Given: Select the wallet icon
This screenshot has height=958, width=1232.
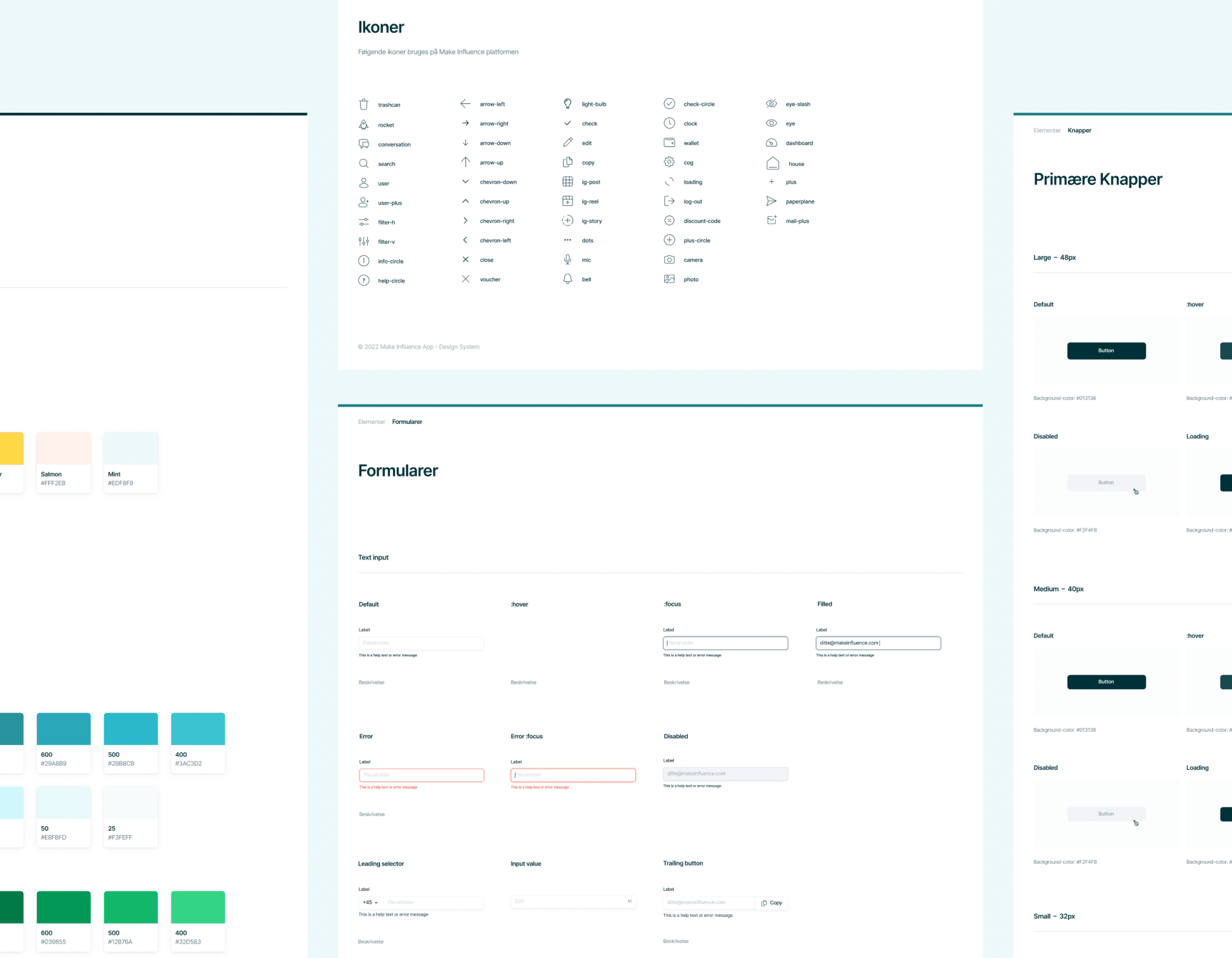Looking at the screenshot, I should pyautogui.click(x=669, y=143).
